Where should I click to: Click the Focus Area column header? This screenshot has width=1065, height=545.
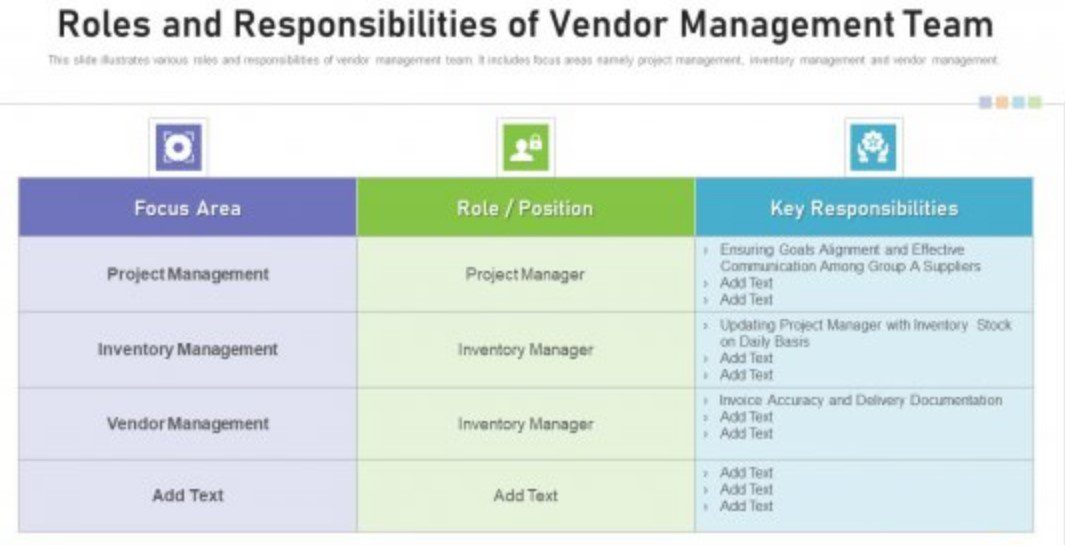pos(187,208)
